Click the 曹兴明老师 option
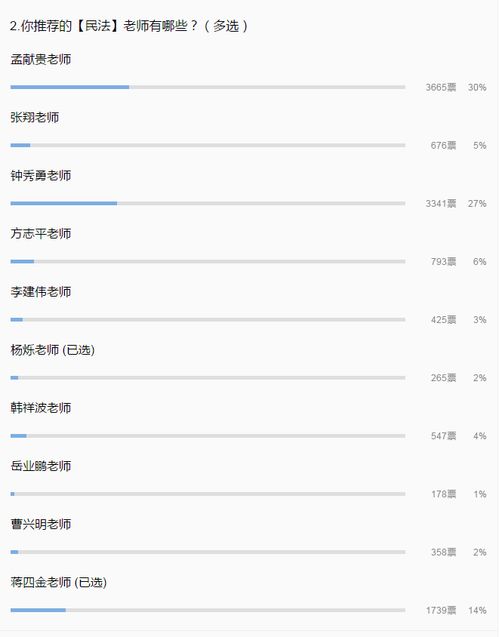The height and width of the screenshot is (637, 499). click(41, 524)
